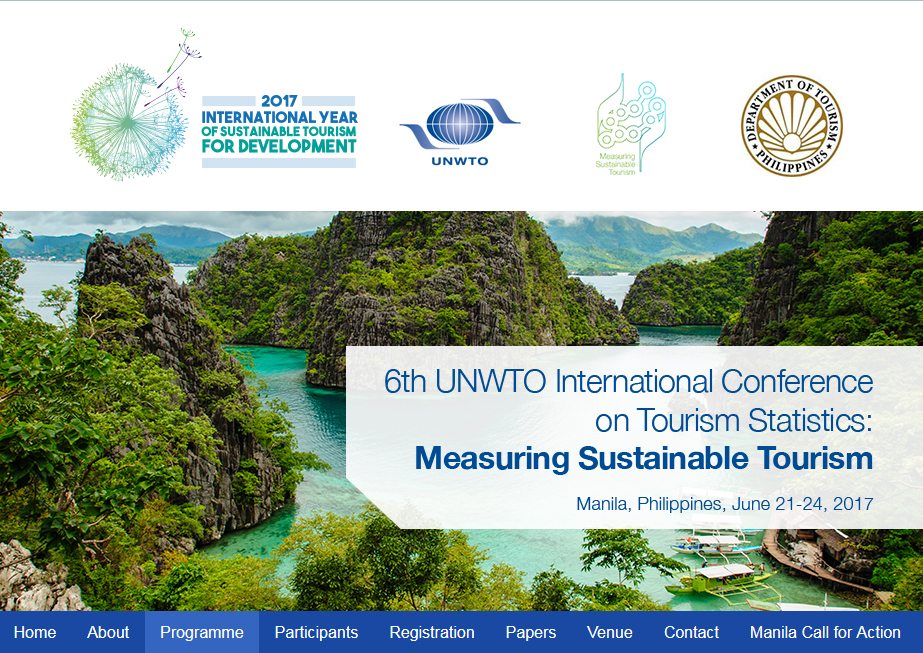Click the Manila, Philippines date text
Viewport: 923px width, 653px height.
click(724, 503)
